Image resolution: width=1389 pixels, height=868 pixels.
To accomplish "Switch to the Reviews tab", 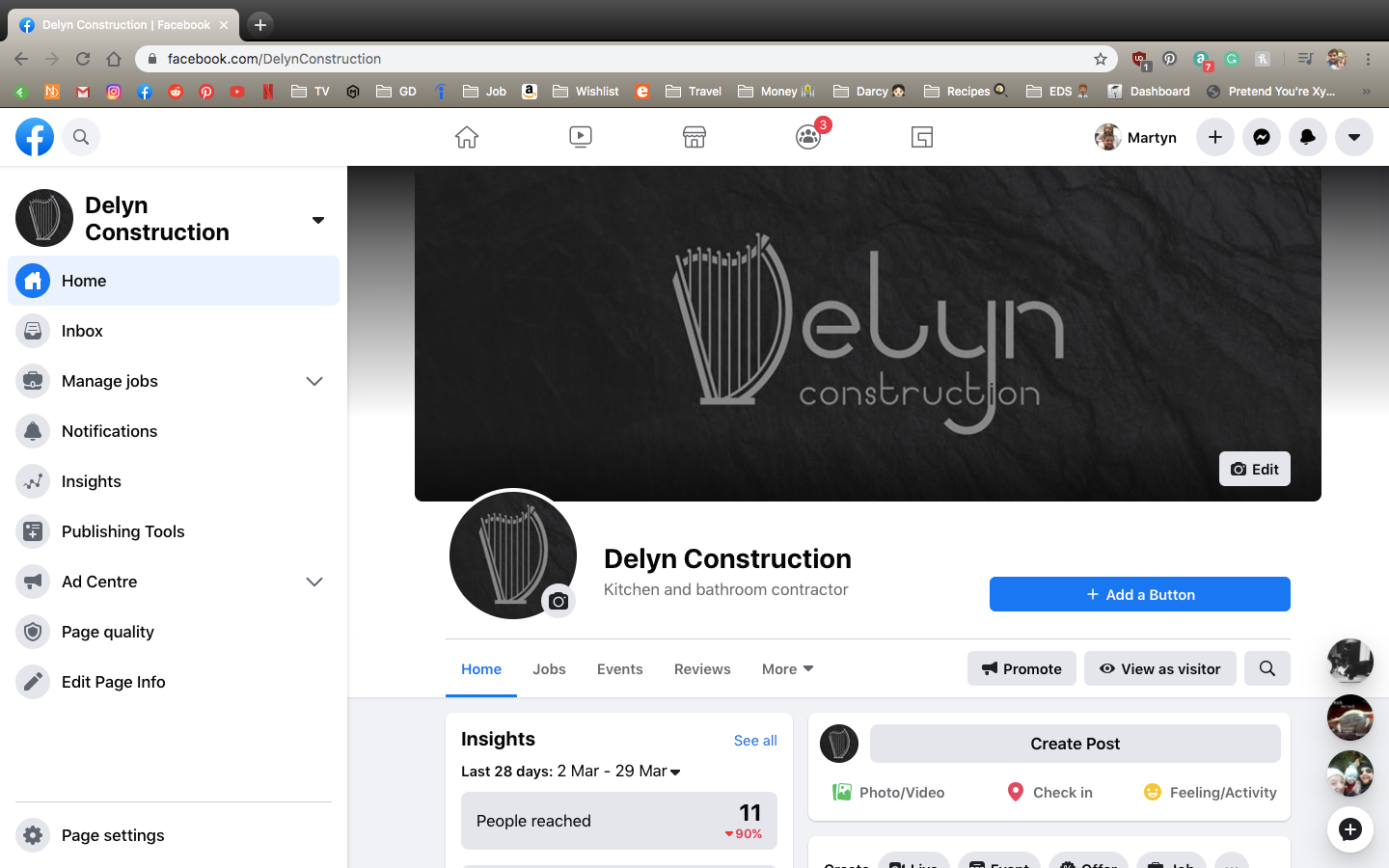I will (702, 668).
